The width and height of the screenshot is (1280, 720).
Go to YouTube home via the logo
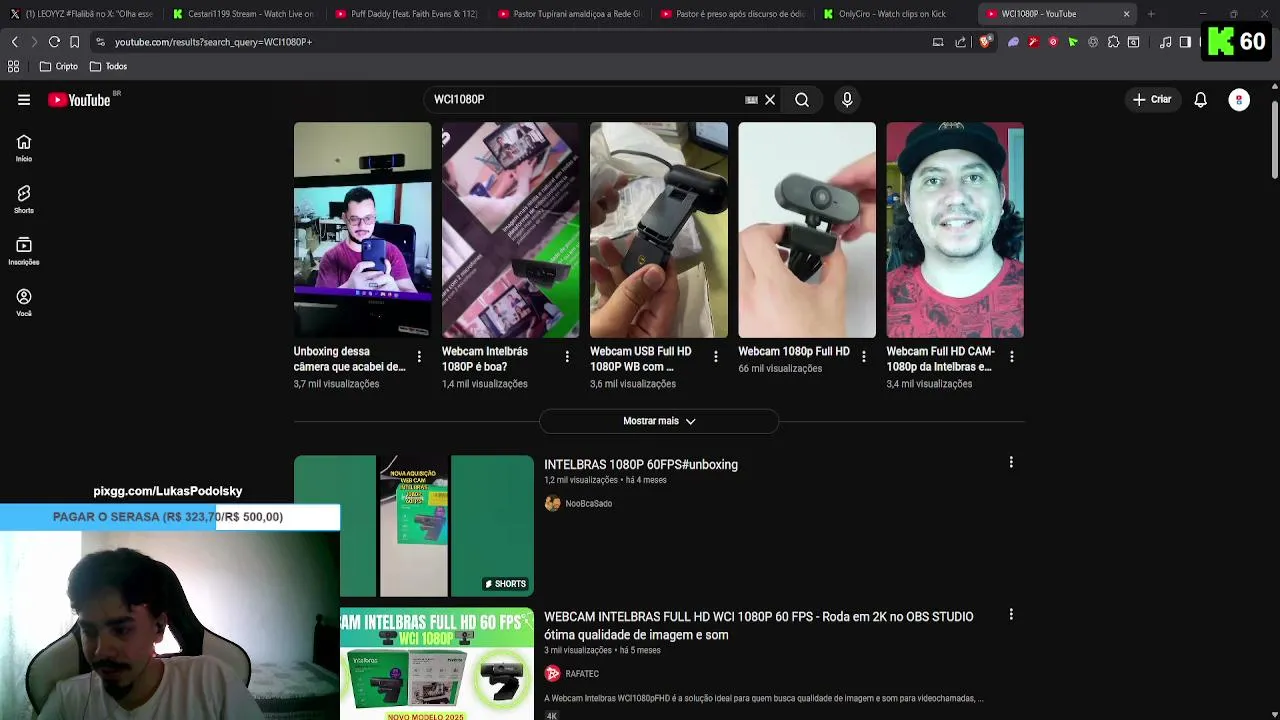pos(80,100)
